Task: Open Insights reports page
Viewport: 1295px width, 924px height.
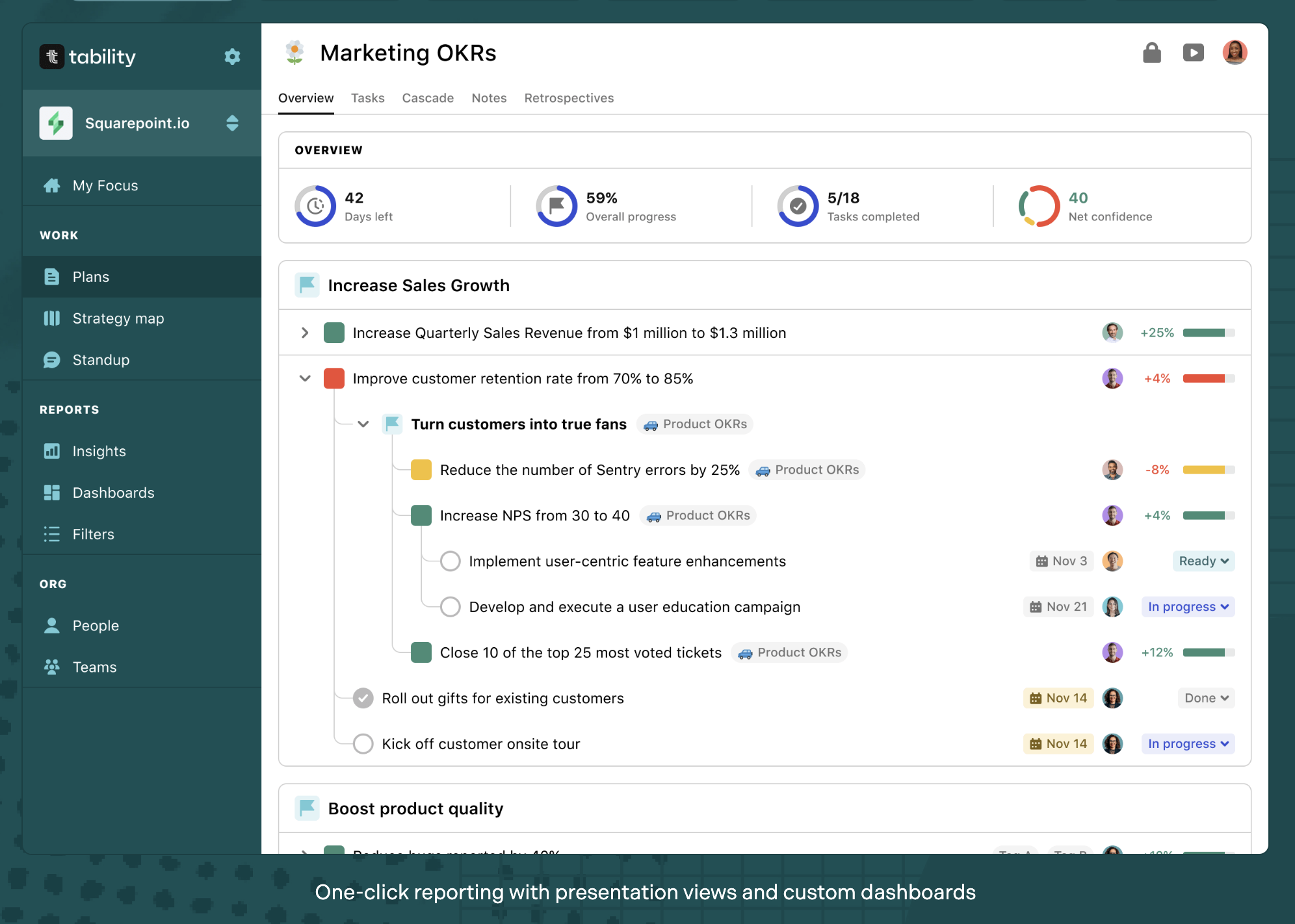Action: tap(99, 451)
